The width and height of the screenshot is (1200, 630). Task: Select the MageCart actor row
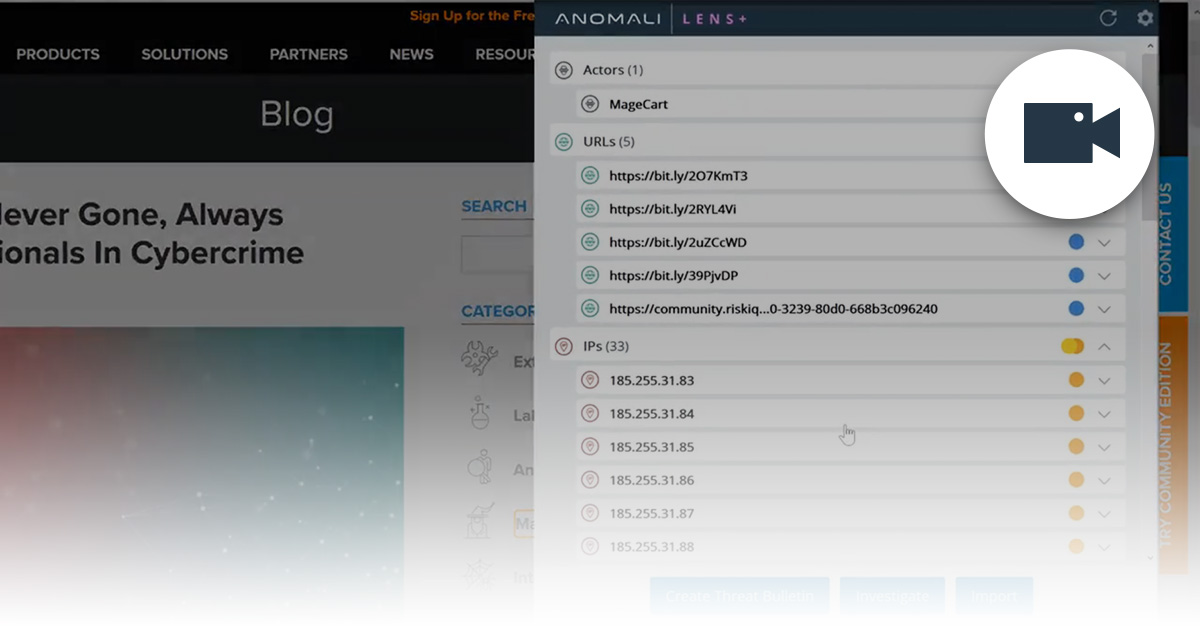pos(851,104)
